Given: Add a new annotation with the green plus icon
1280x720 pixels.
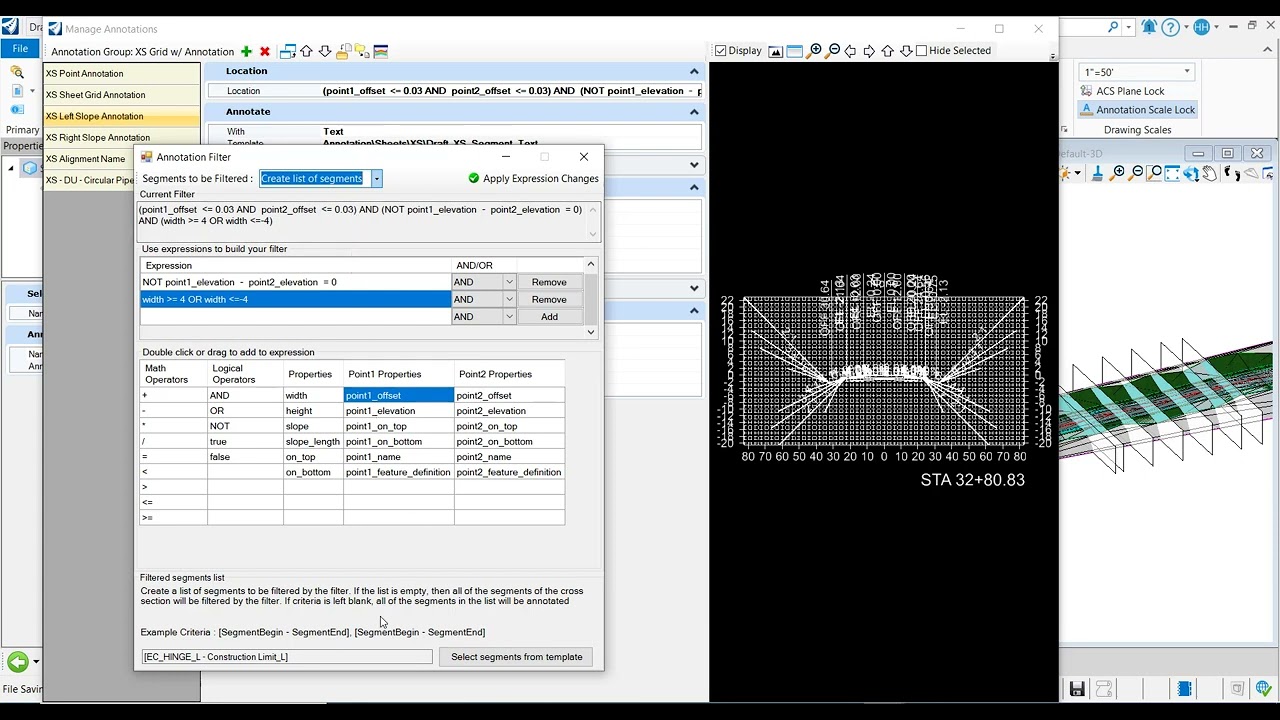Looking at the screenshot, I should 246,51.
